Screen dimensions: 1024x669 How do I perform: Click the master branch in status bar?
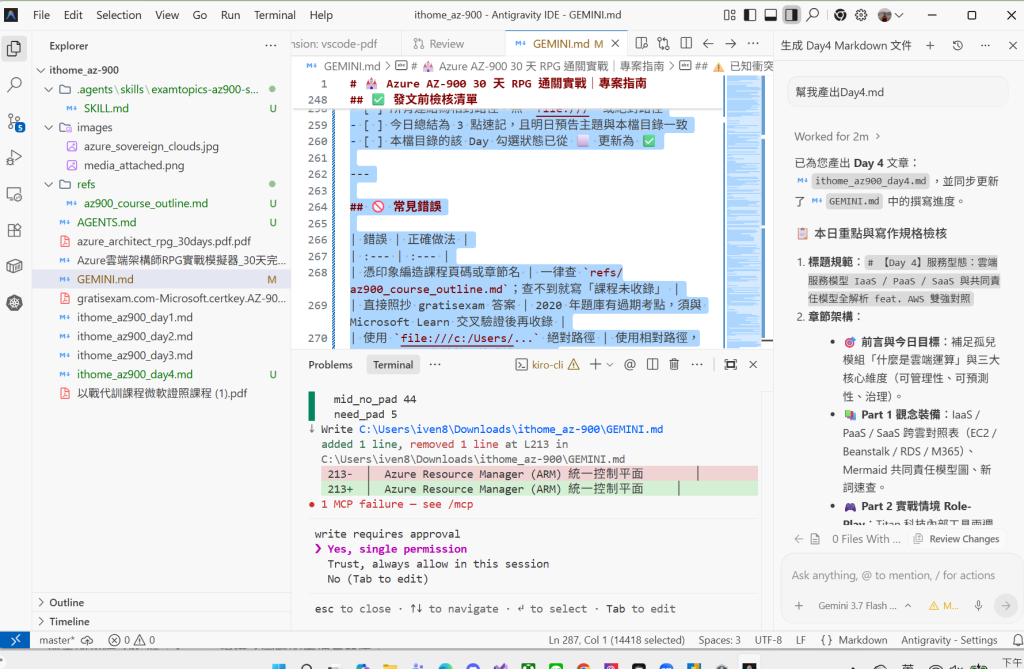tap(57, 640)
